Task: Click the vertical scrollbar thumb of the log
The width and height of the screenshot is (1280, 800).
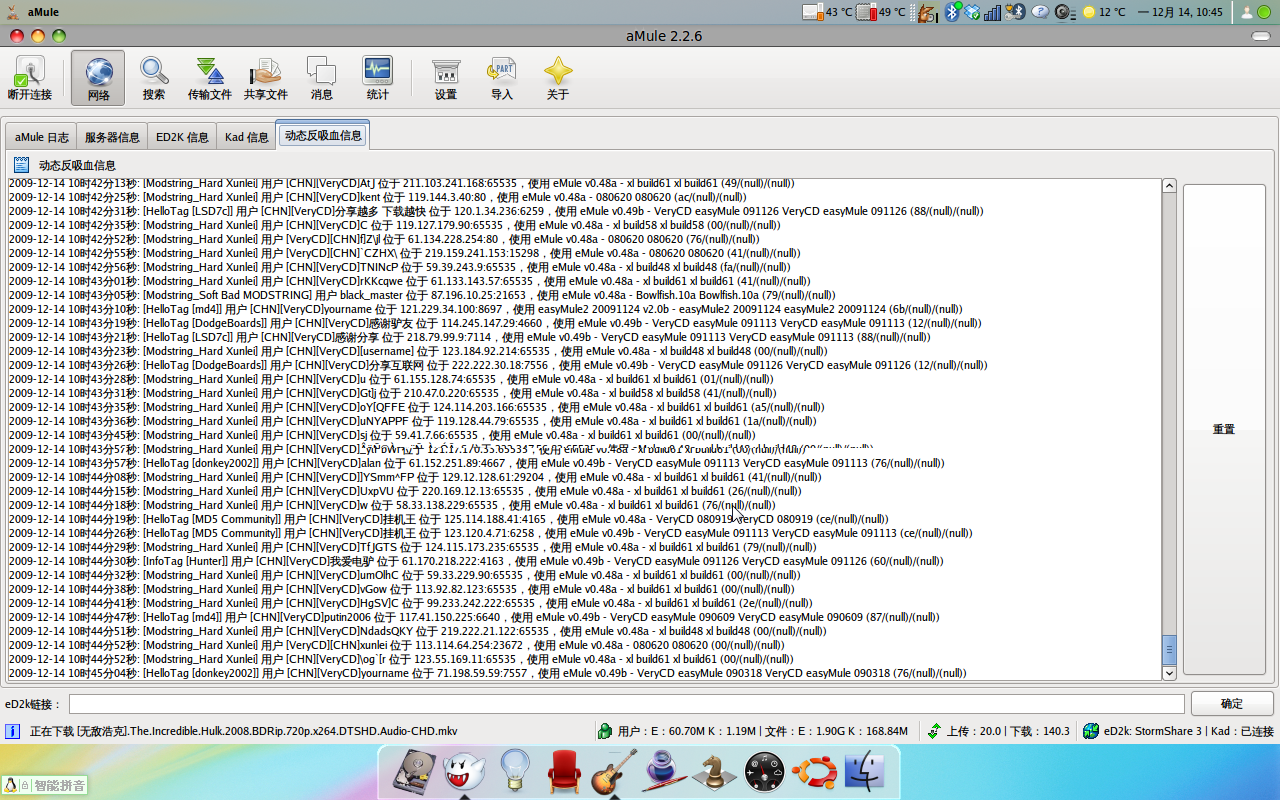Action: point(1169,650)
